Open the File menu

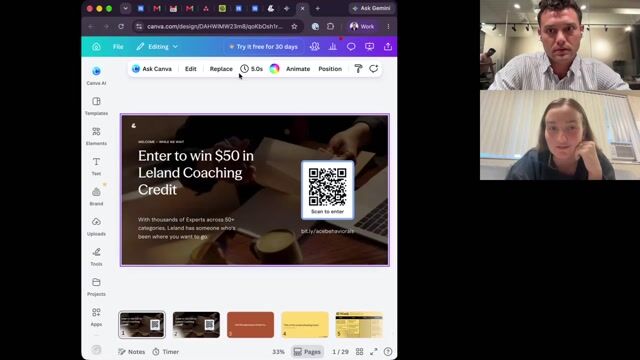coord(118,47)
